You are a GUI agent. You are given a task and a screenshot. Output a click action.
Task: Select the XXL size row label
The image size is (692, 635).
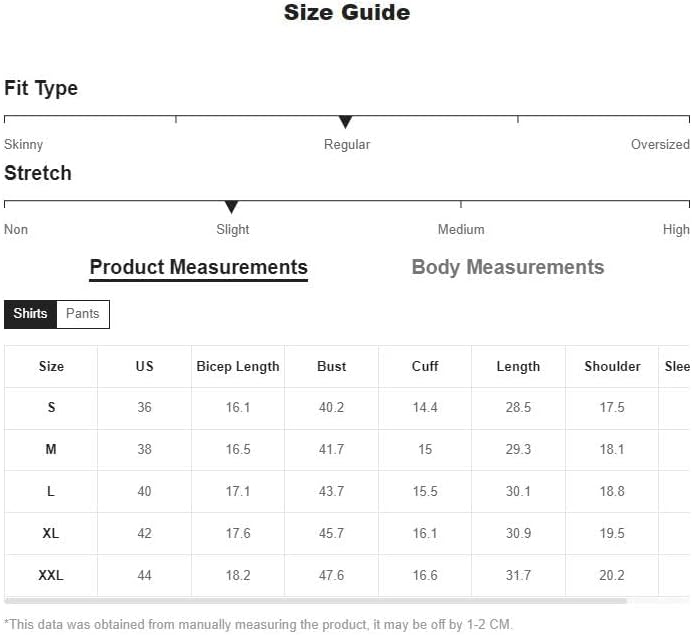[51, 576]
